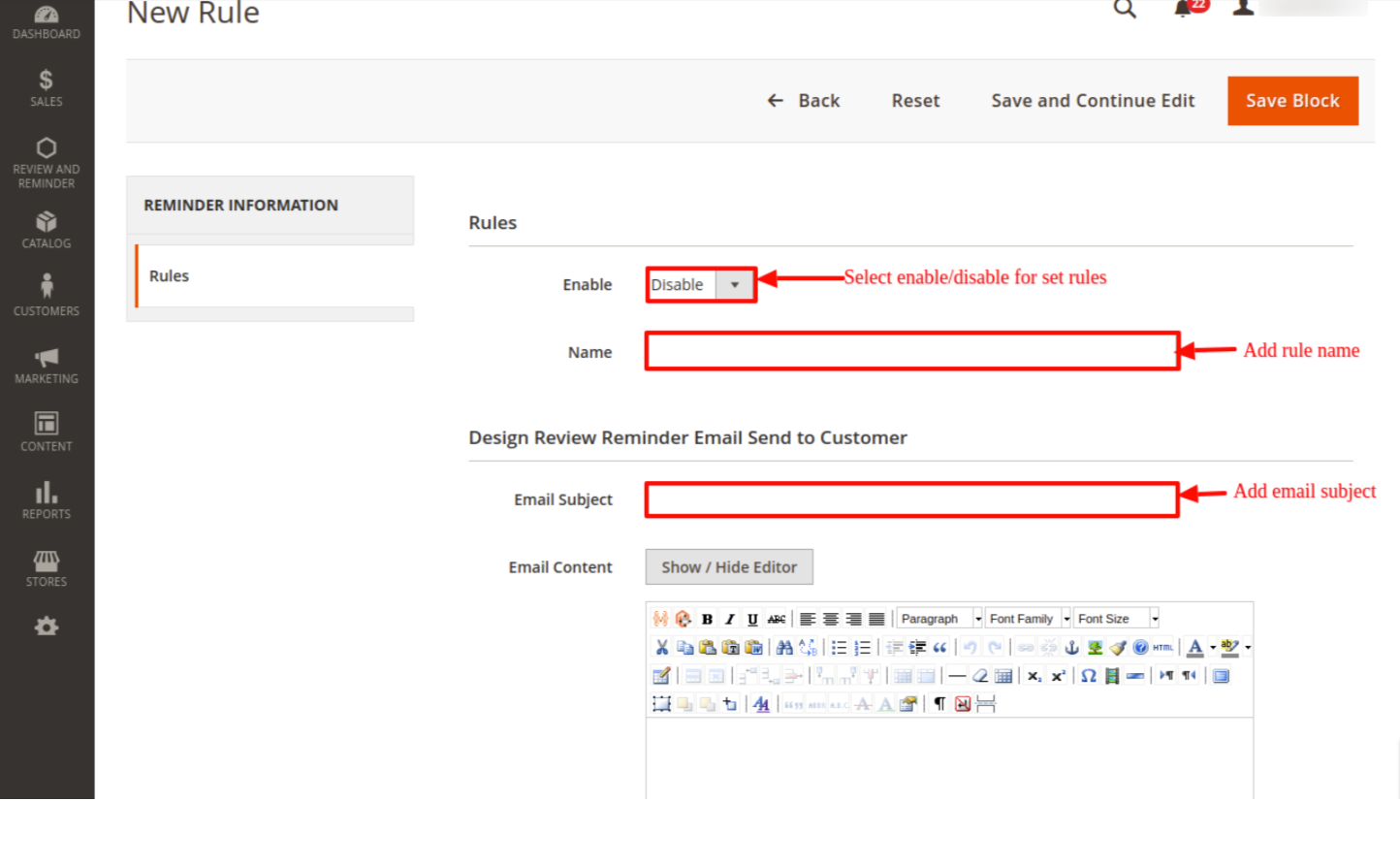
Task: Open Review and Reminder in the sidebar
Action: (x=47, y=161)
